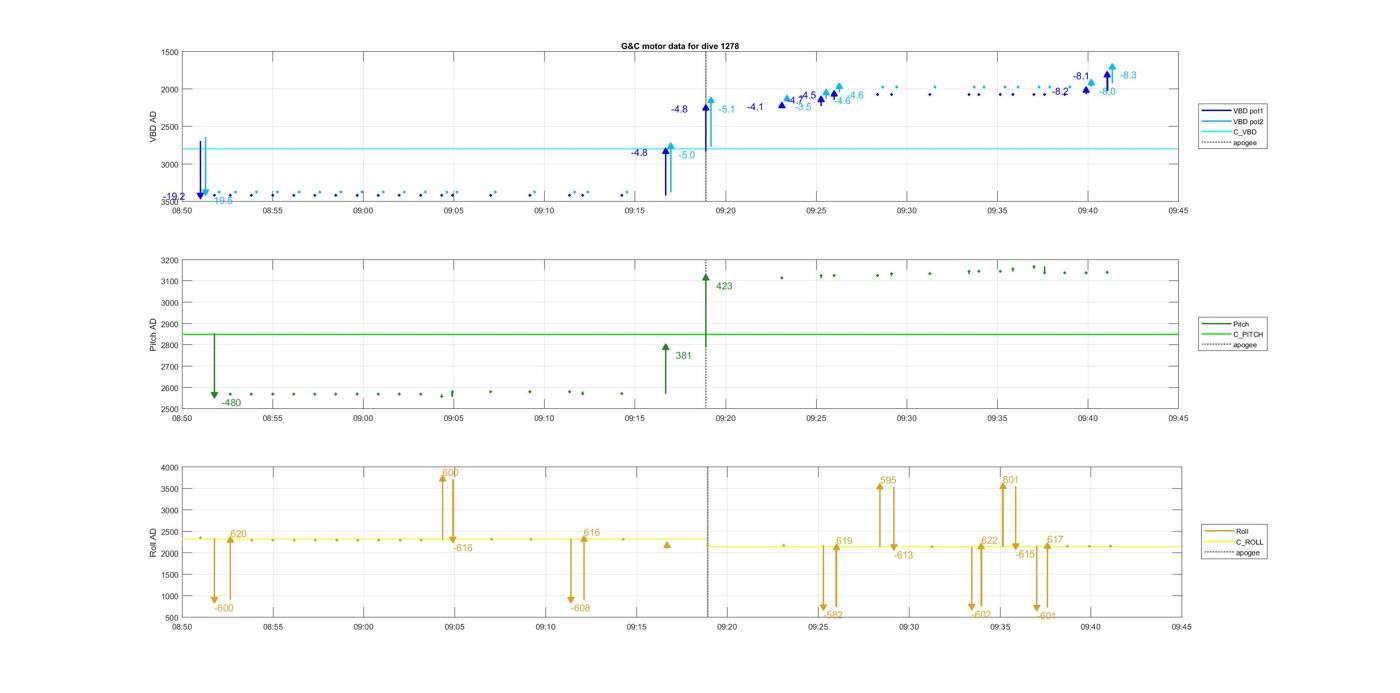Viewport: 1400px width, 693px height.
Task: Click the '-4.1' VBD data label
Action: pyautogui.click(x=755, y=107)
